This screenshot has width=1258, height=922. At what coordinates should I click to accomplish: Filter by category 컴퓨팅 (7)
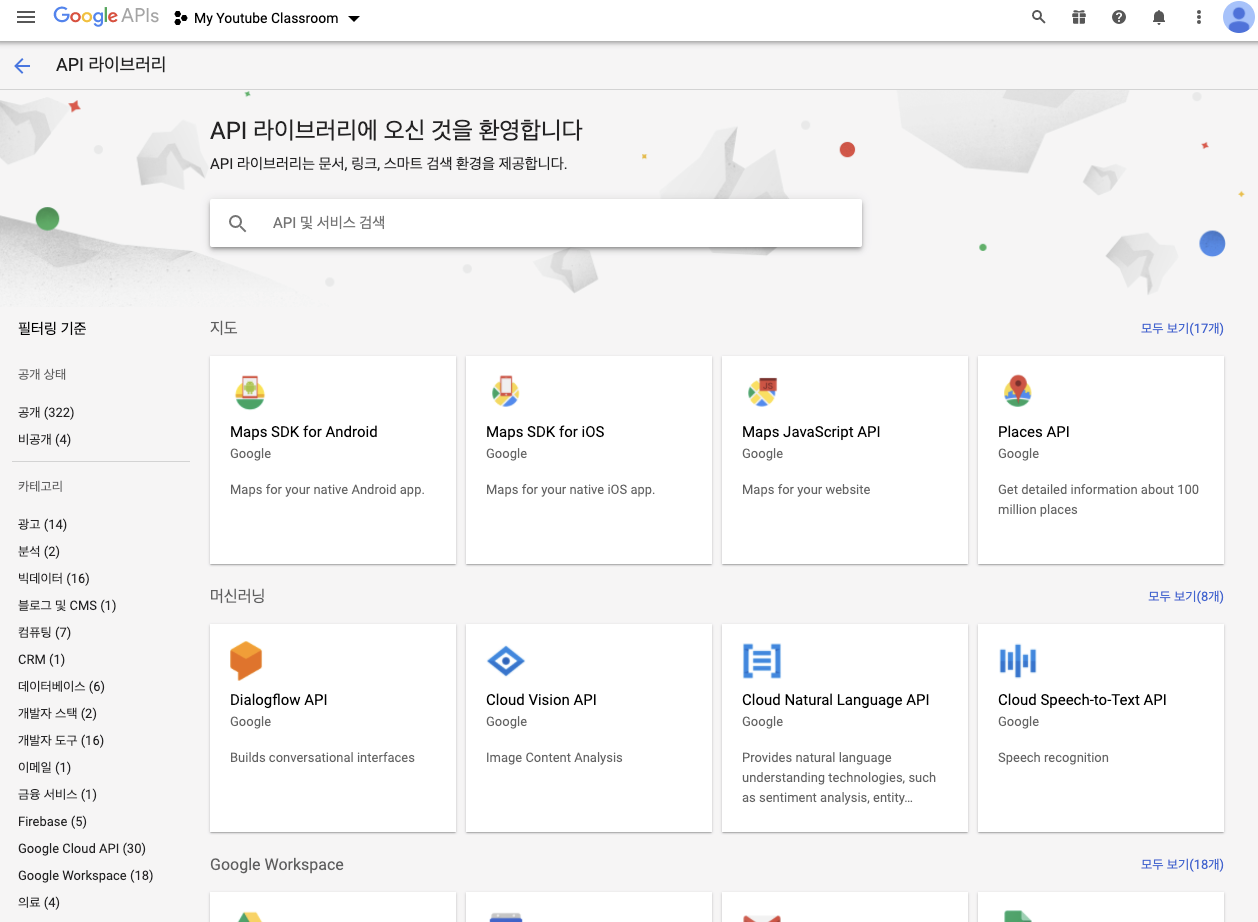pyautogui.click(x=44, y=632)
